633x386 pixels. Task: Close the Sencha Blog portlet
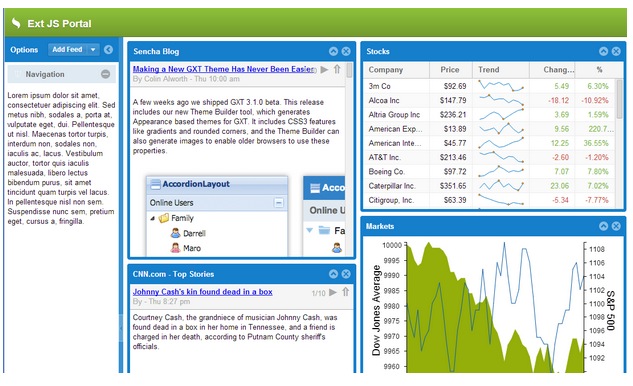point(346,51)
